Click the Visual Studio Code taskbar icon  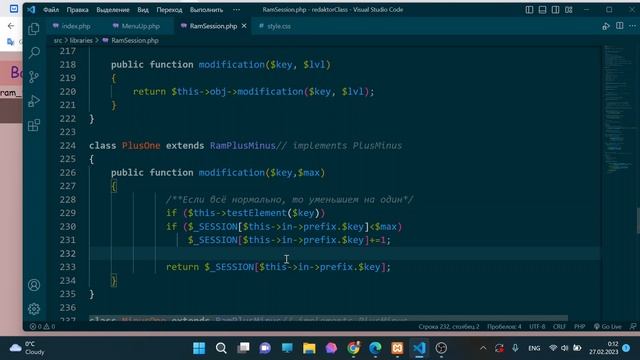coord(419,348)
